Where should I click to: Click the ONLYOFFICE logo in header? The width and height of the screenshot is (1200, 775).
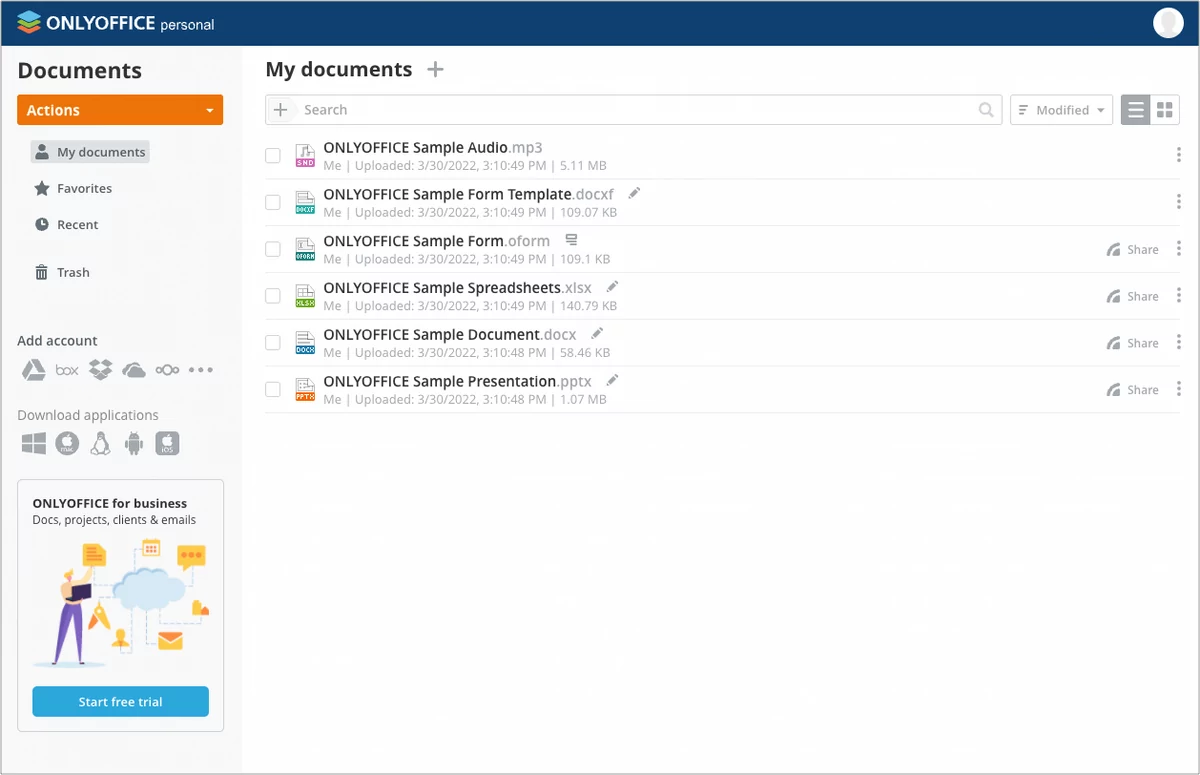(x=116, y=22)
